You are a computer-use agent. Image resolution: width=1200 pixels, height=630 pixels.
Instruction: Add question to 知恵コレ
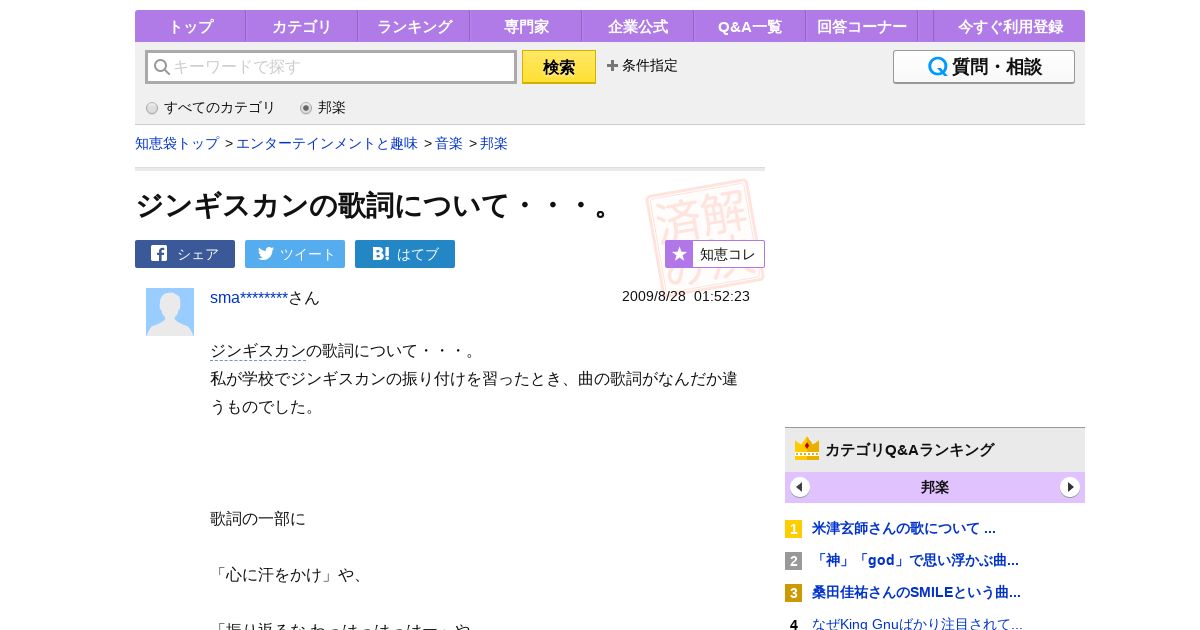pos(715,254)
